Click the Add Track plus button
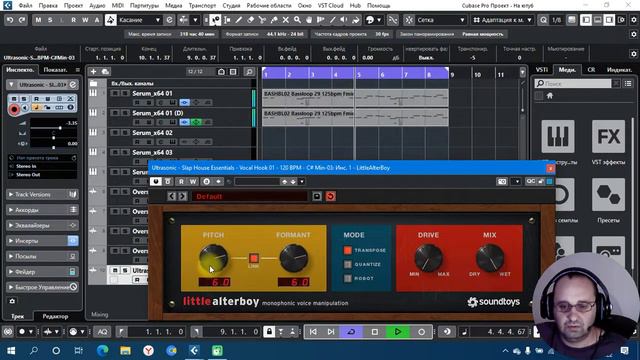This screenshot has height=360, width=640. point(93,71)
